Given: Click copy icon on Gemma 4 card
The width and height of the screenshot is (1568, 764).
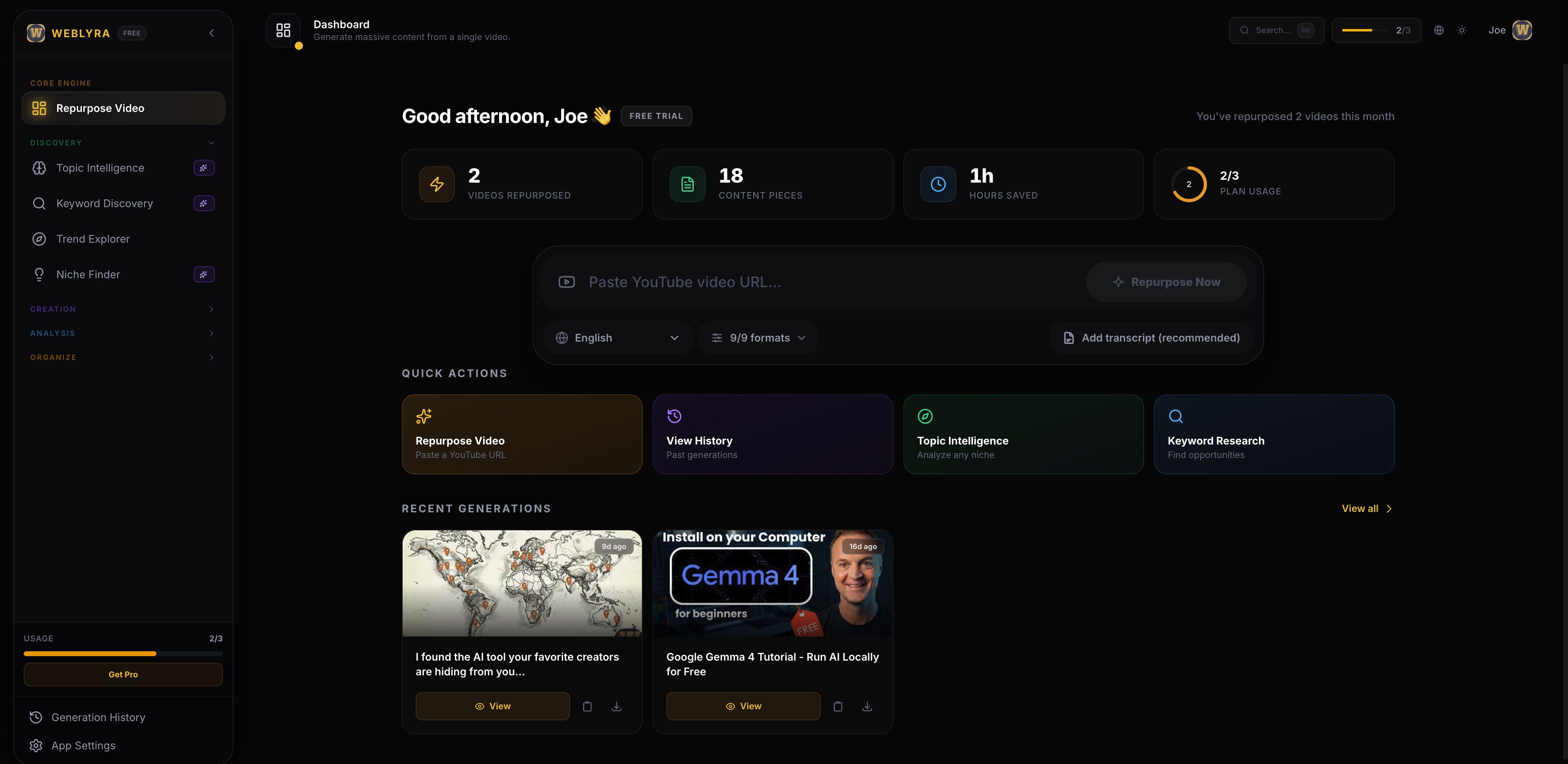Looking at the screenshot, I should click(837, 706).
